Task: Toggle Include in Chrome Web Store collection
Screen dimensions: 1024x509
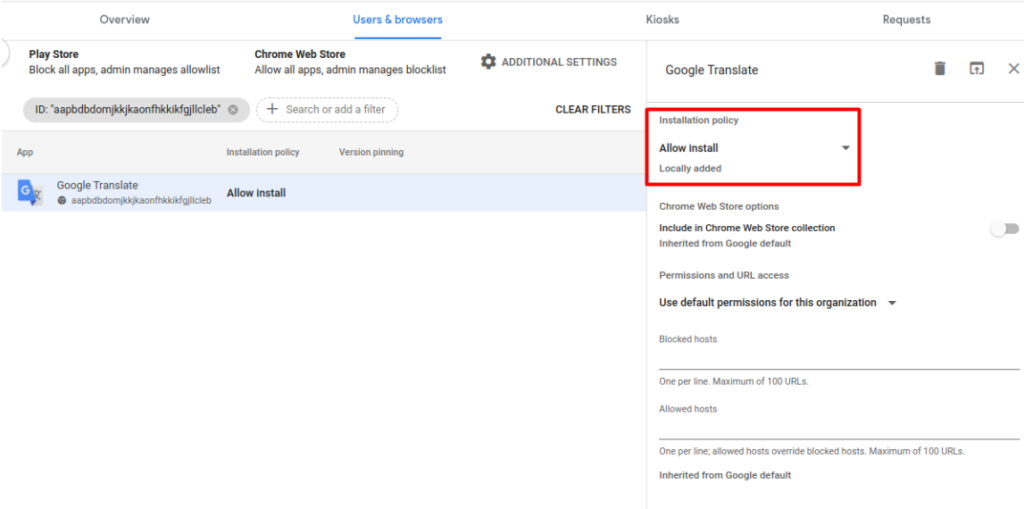Action: pos(1004,229)
